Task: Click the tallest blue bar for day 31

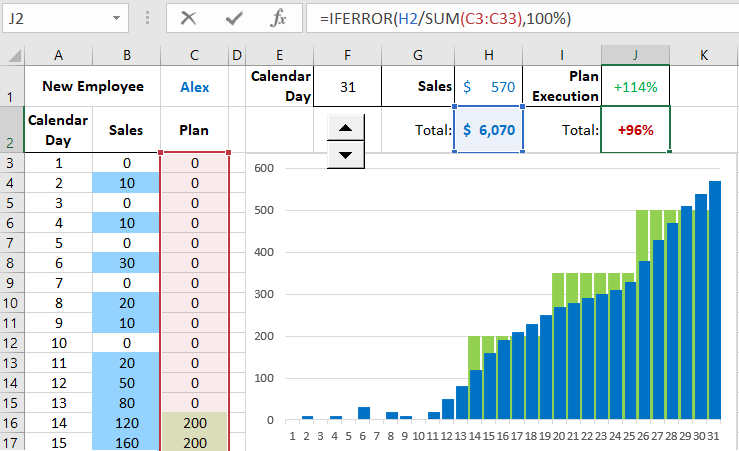Action: point(715,300)
